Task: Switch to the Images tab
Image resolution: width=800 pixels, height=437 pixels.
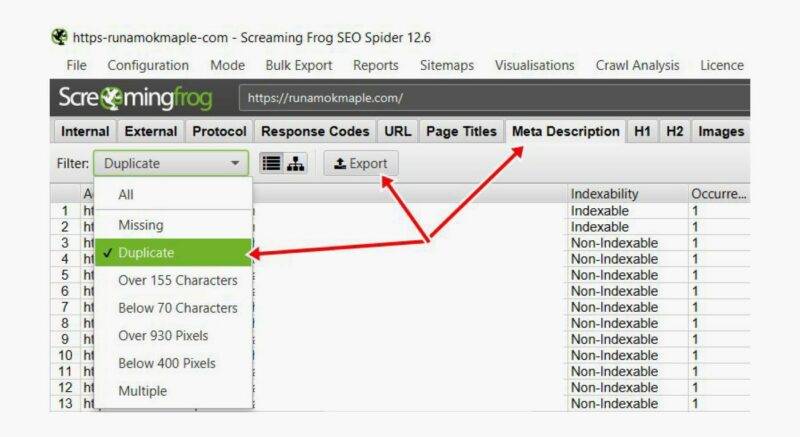Action: coord(720,132)
